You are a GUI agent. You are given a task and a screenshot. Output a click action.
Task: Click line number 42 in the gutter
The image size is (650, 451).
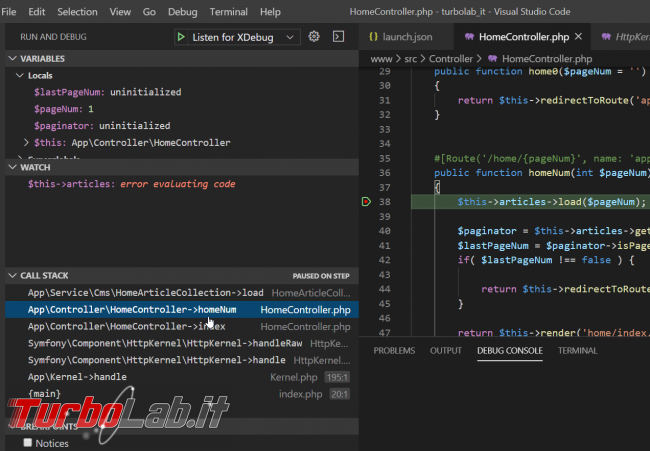[384, 260]
